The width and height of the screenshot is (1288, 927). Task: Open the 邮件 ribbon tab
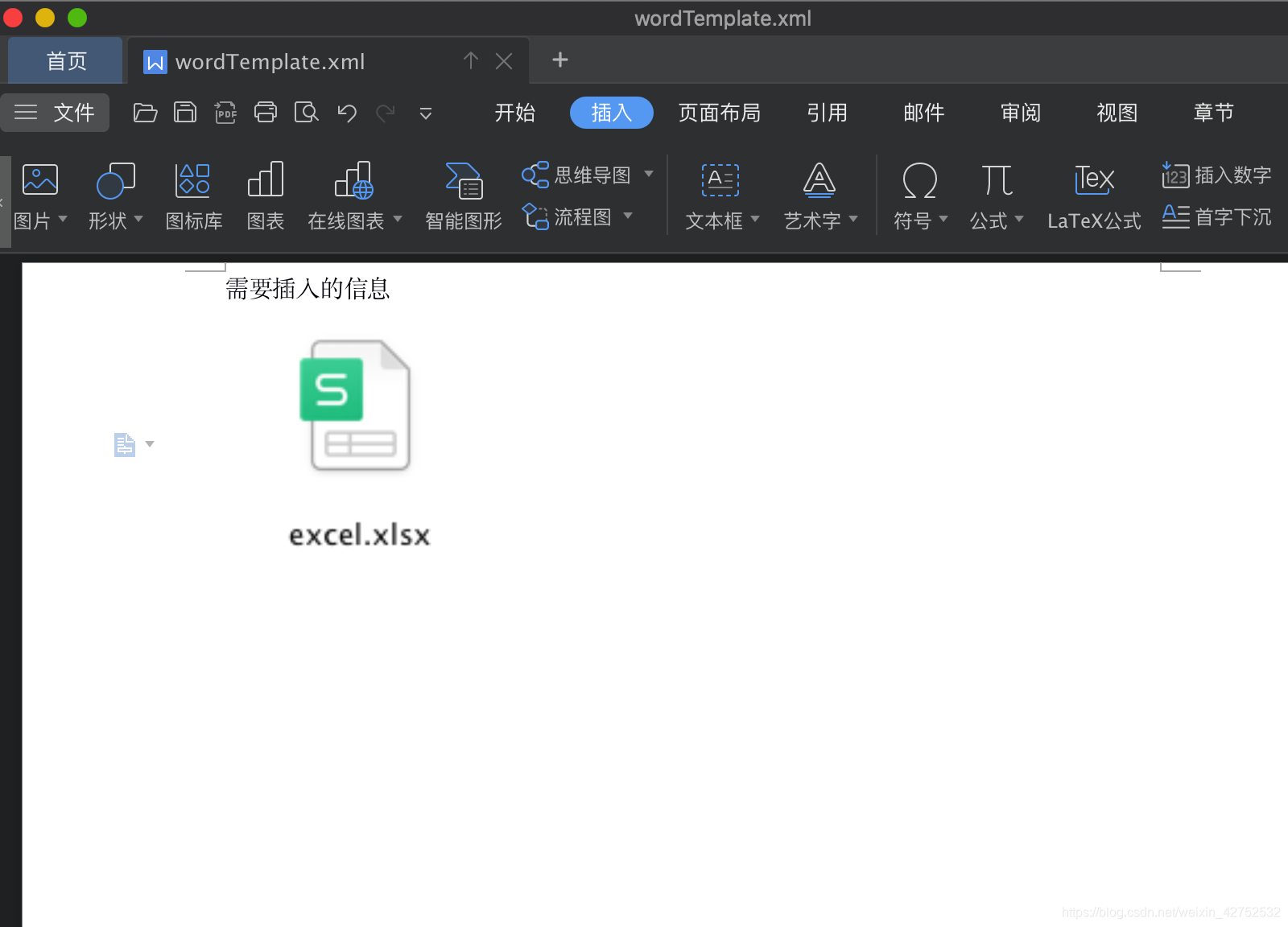[x=924, y=113]
